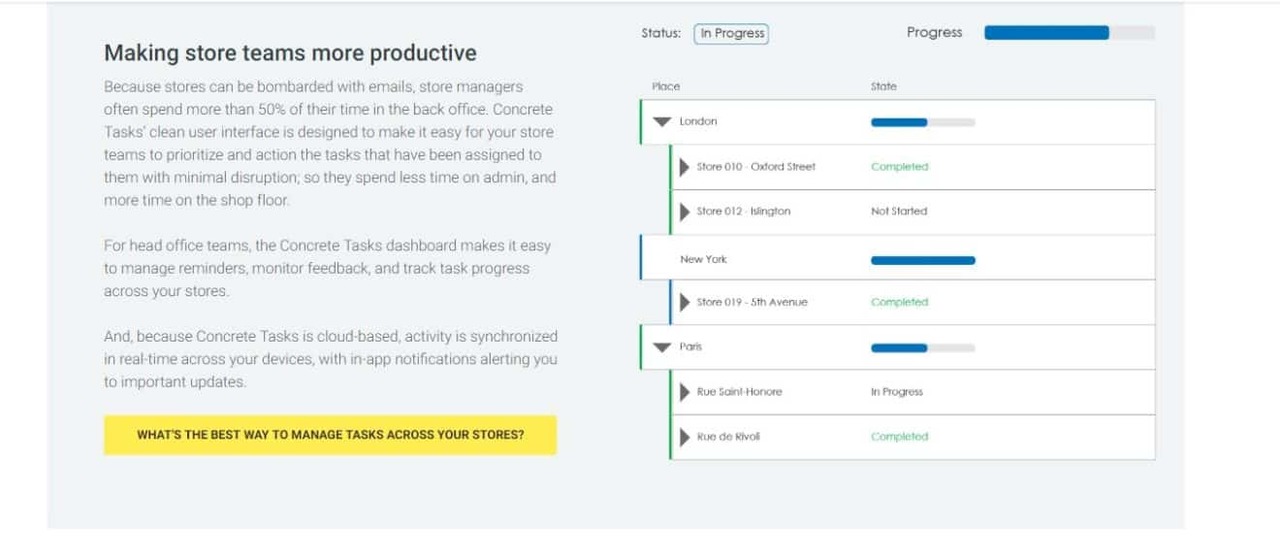Expand arrow beside Rue Saint-Honore
This screenshot has height=560, width=1280.
click(x=685, y=392)
